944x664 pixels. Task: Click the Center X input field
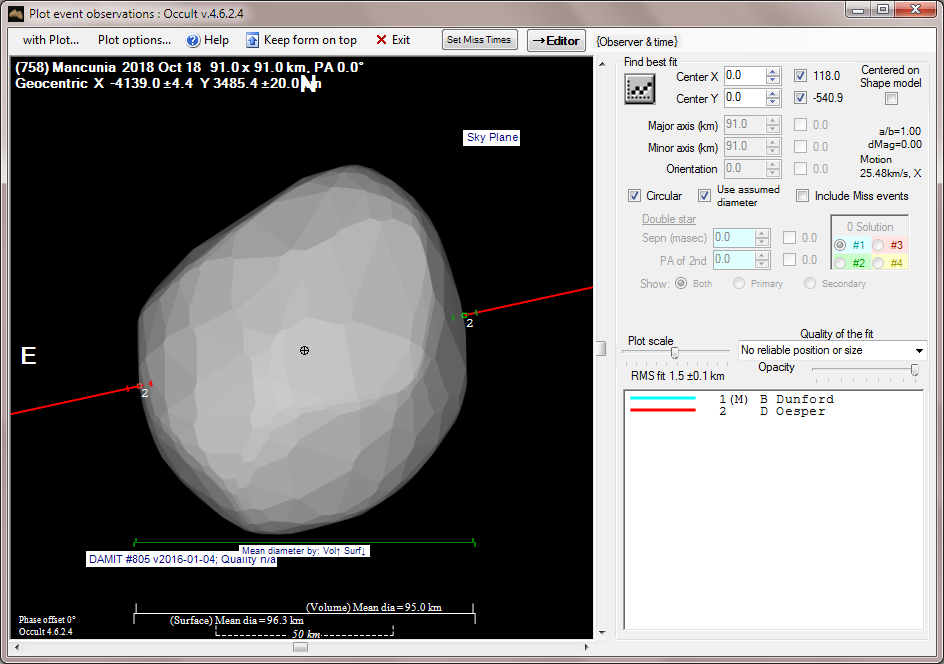(744, 76)
